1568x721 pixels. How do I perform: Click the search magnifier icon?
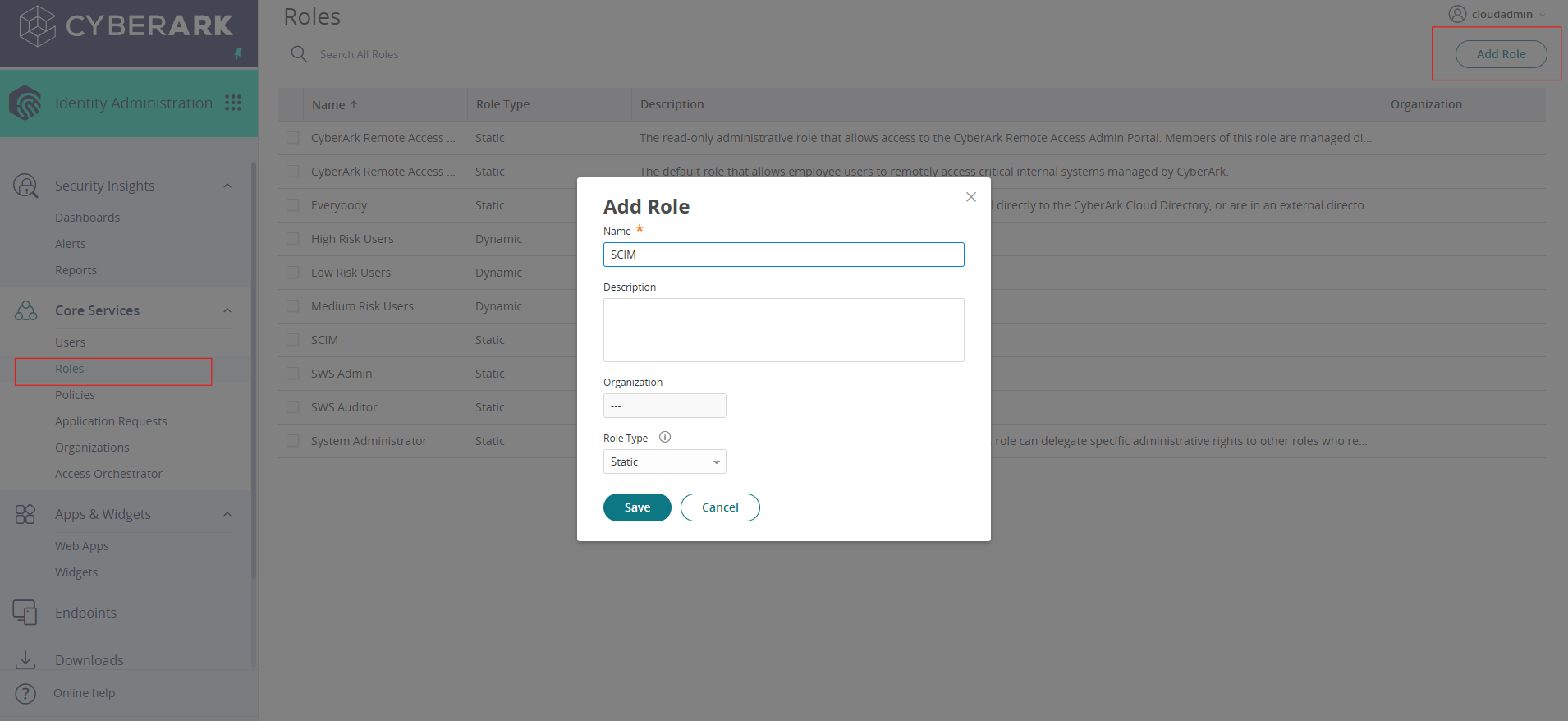point(299,54)
